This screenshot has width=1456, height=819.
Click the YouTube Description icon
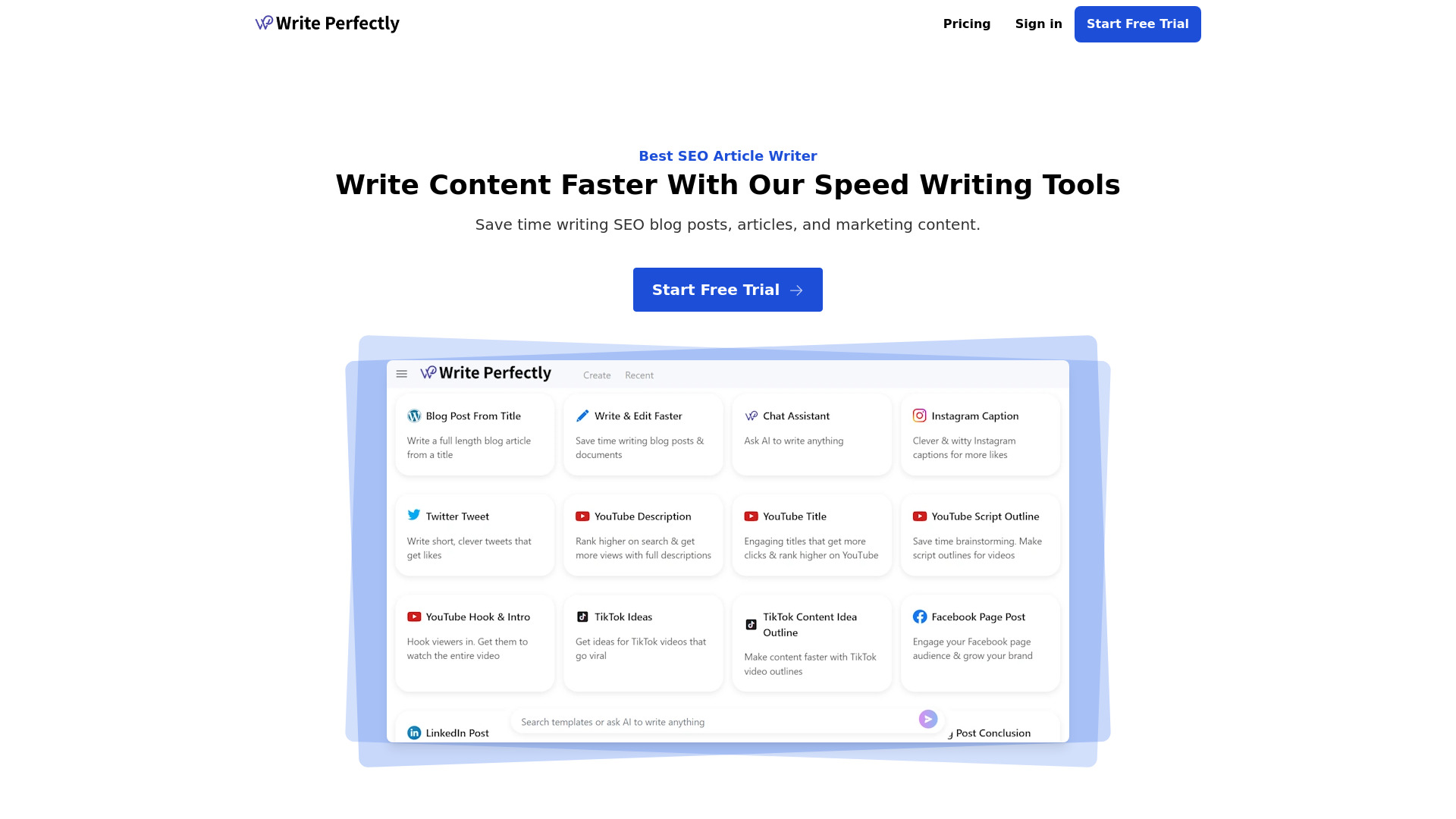coord(582,515)
